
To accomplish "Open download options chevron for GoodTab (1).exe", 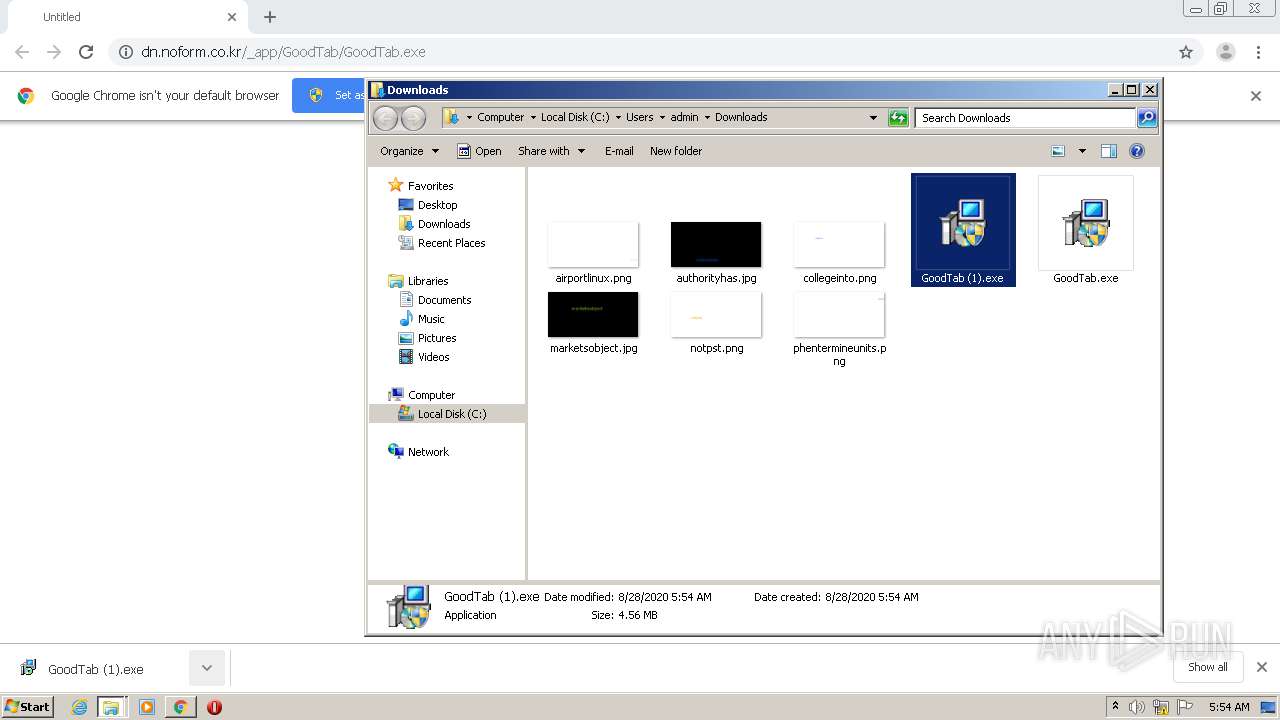I will point(206,668).
